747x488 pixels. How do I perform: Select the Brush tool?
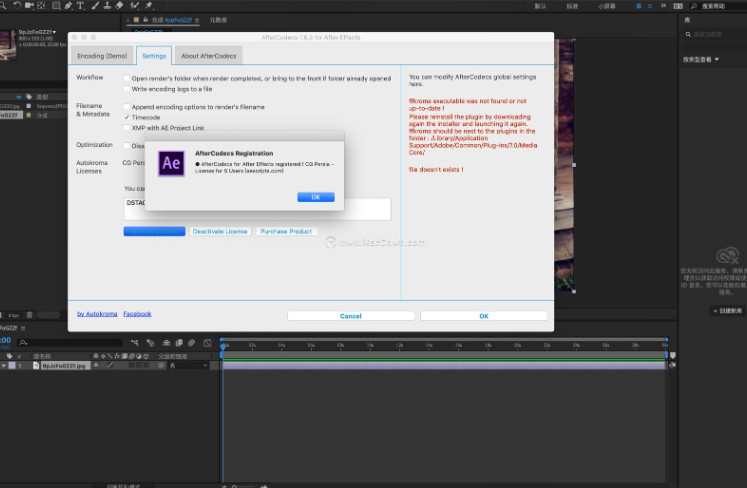pos(95,5)
